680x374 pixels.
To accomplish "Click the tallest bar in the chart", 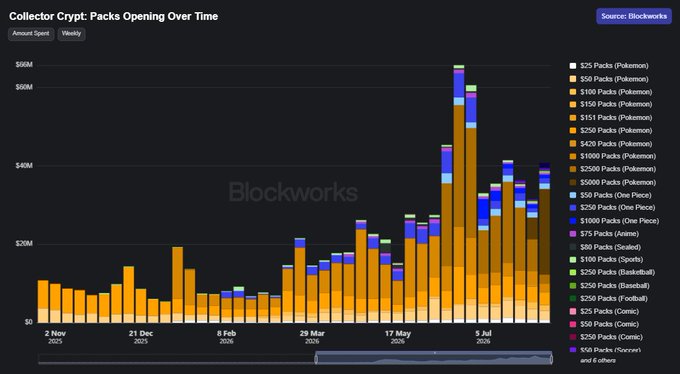I will 459,194.
